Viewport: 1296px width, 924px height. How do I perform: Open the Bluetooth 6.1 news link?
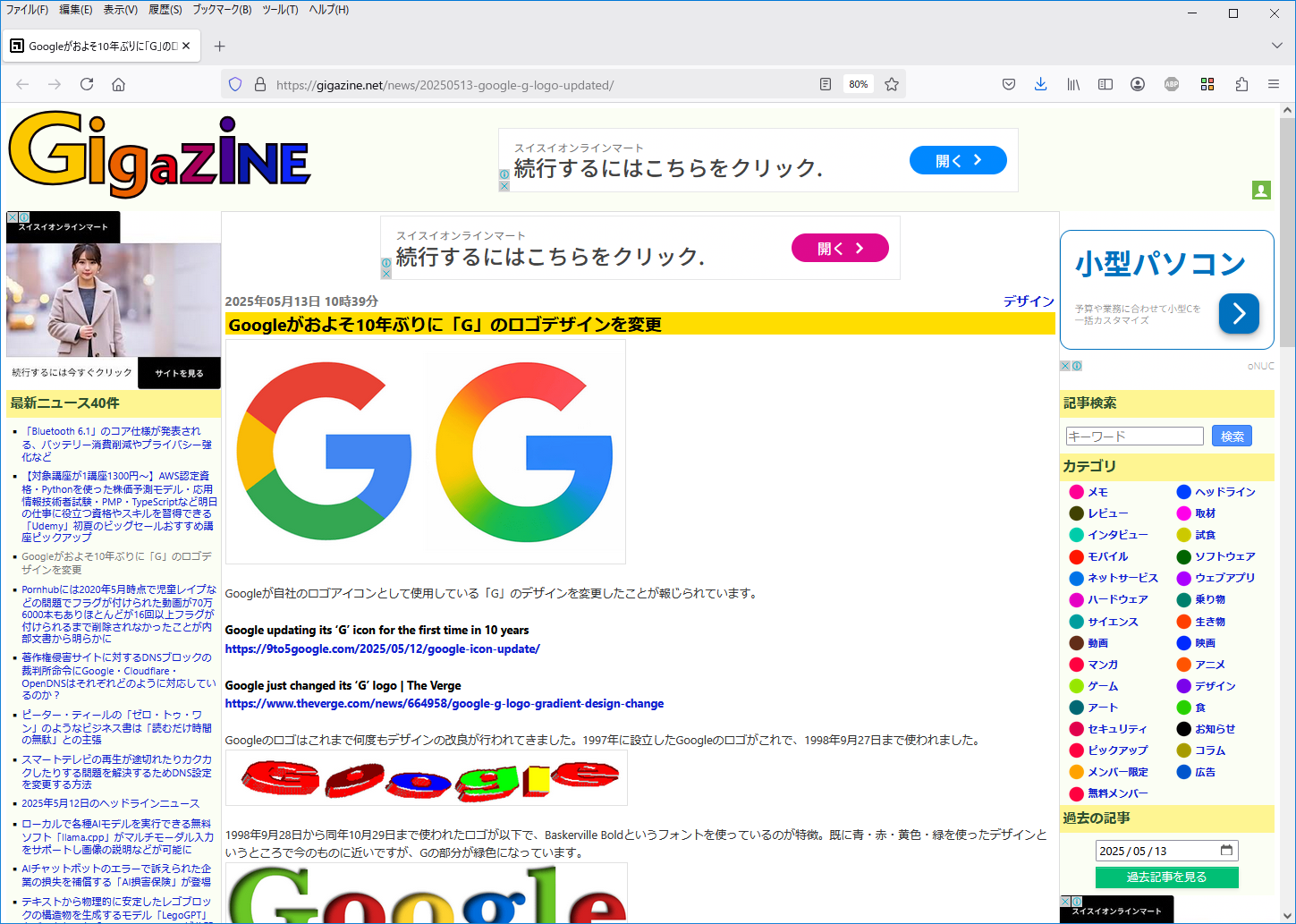tap(117, 444)
